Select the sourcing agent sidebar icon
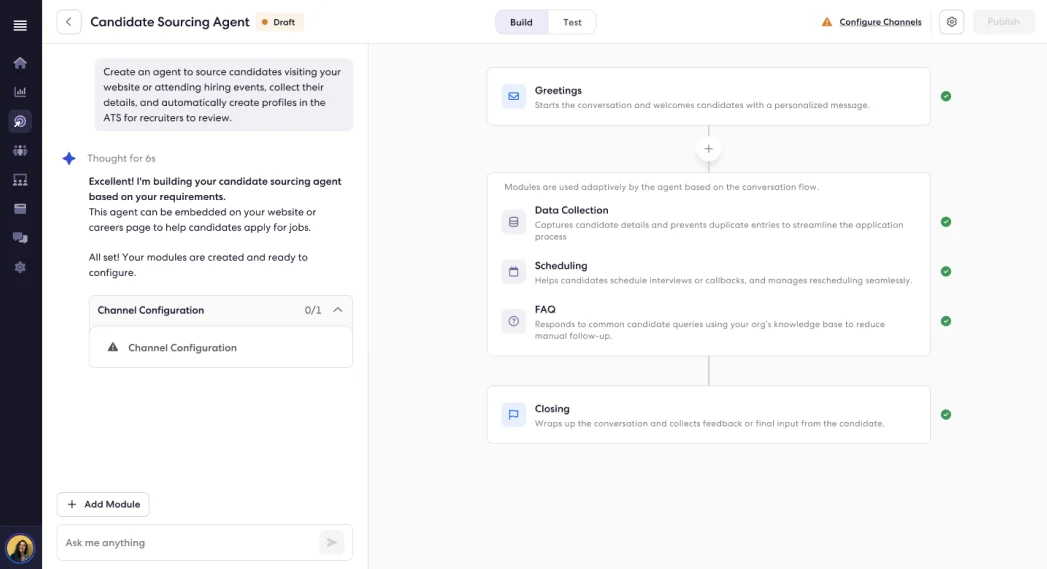Screen dimensions: 1047x569 tap(20, 122)
